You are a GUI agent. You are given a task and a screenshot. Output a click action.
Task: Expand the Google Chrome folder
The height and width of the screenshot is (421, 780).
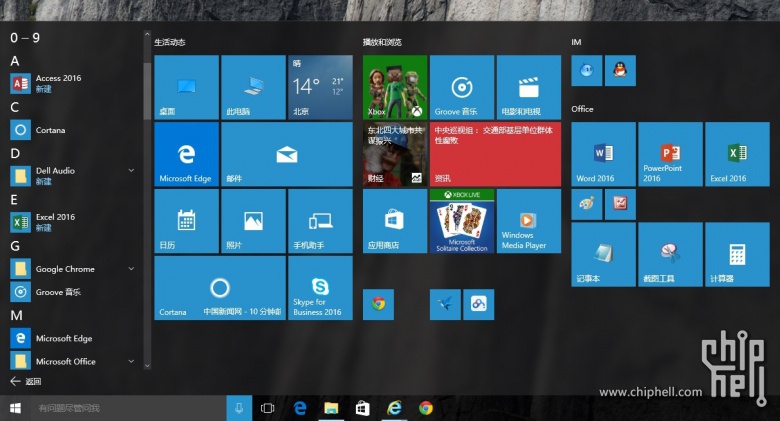click(131, 269)
